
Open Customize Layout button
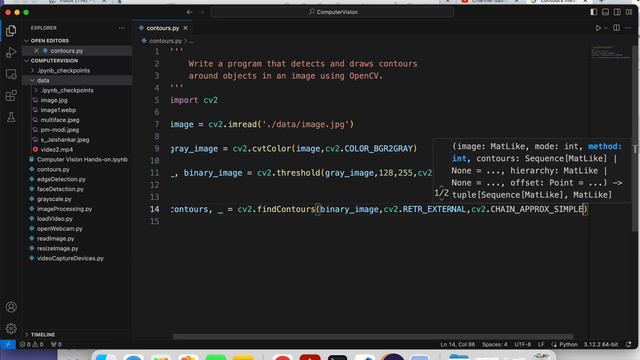(629, 12)
